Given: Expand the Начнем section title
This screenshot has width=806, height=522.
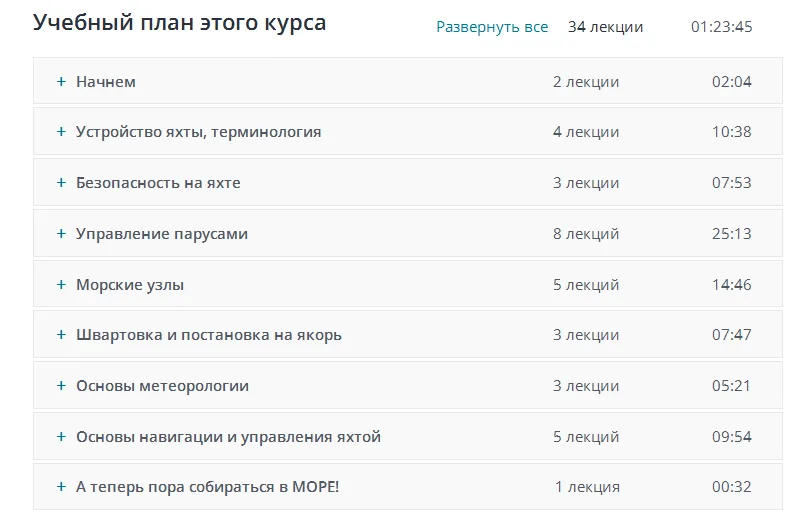Looking at the screenshot, I should pos(106,82).
